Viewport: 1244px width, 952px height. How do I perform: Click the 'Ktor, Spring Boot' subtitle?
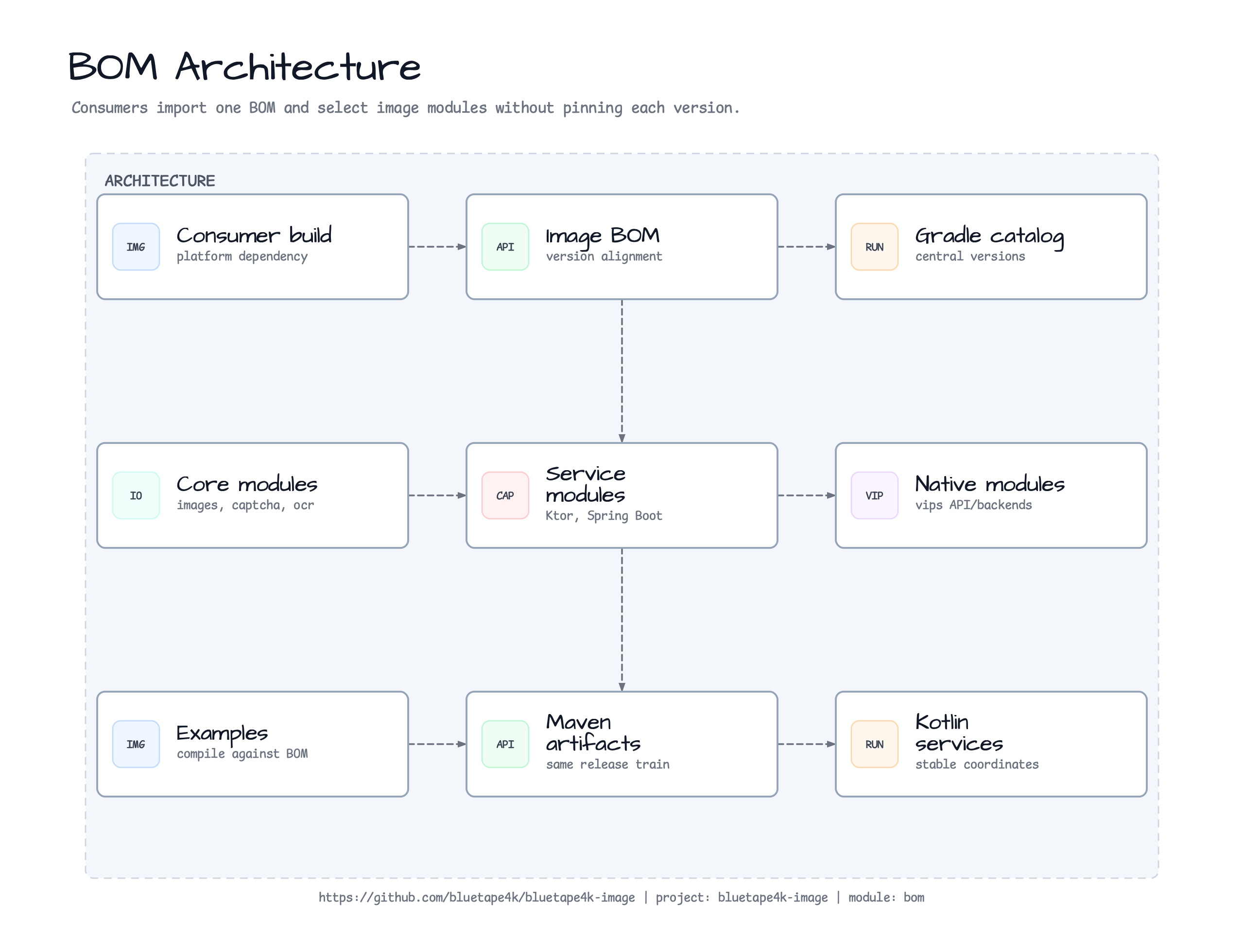(604, 516)
